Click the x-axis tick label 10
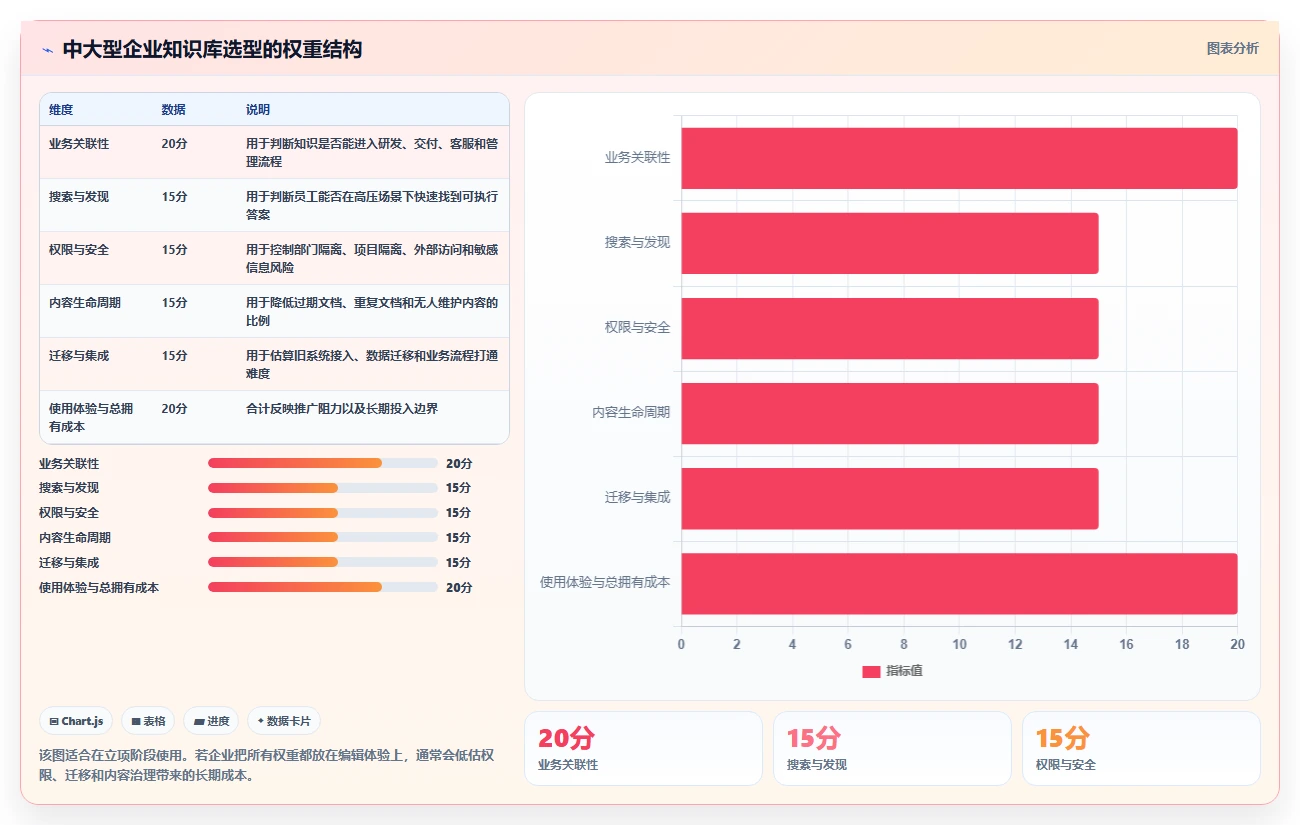The height and width of the screenshot is (825, 1300). point(959,645)
